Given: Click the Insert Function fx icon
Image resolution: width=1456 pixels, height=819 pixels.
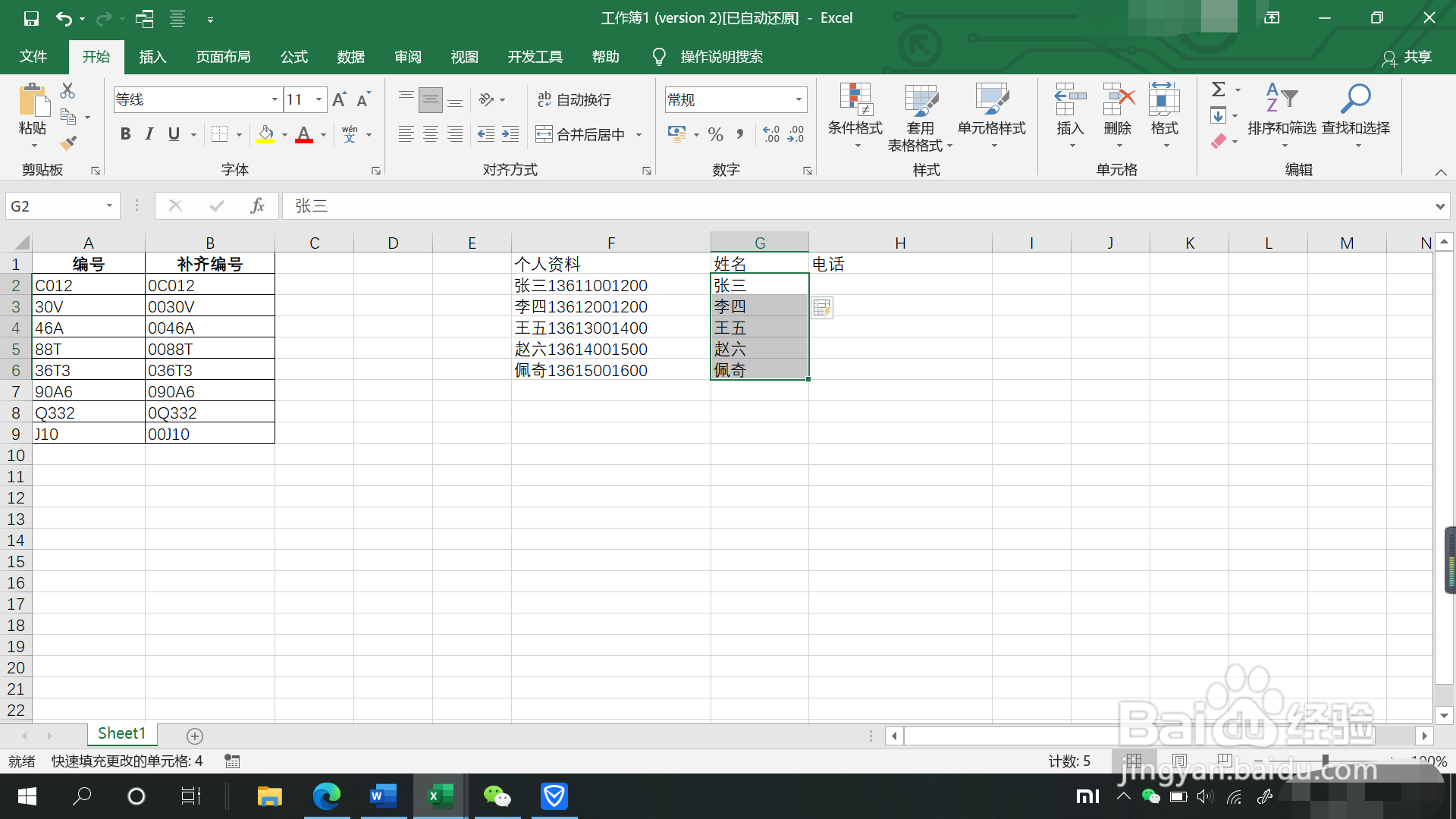Looking at the screenshot, I should point(257,206).
